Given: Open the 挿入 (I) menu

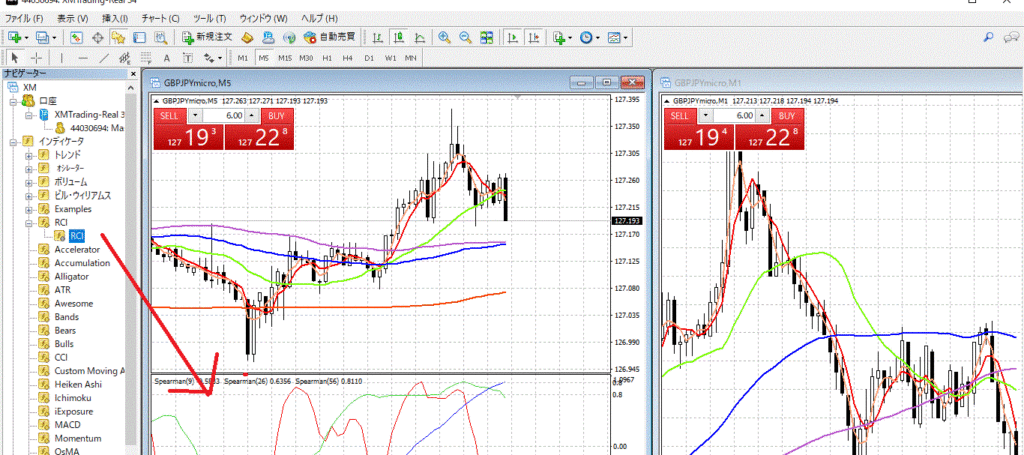Looking at the screenshot, I should pyautogui.click(x=114, y=18).
